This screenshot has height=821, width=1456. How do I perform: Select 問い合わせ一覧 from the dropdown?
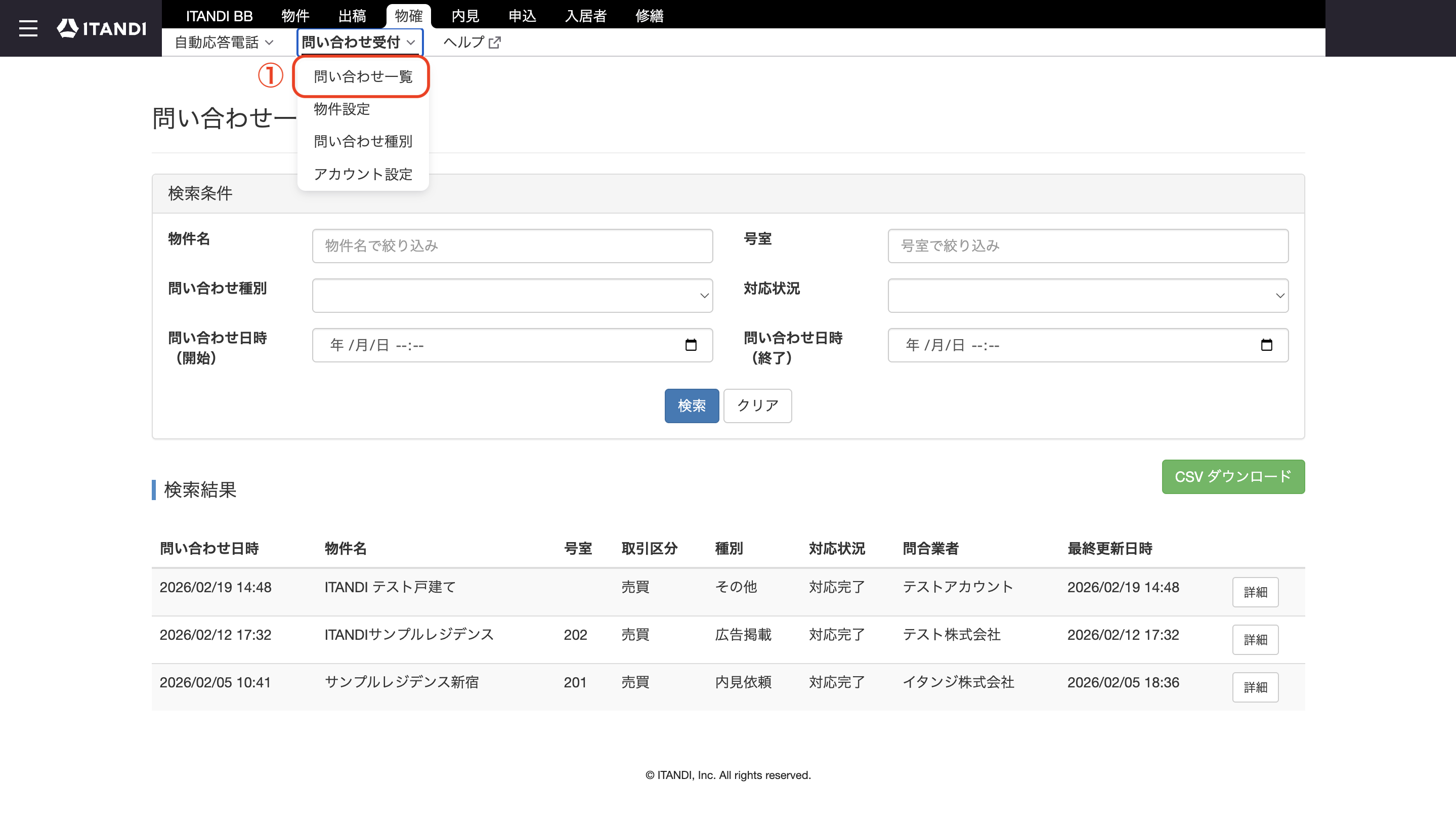pos(363,76)
